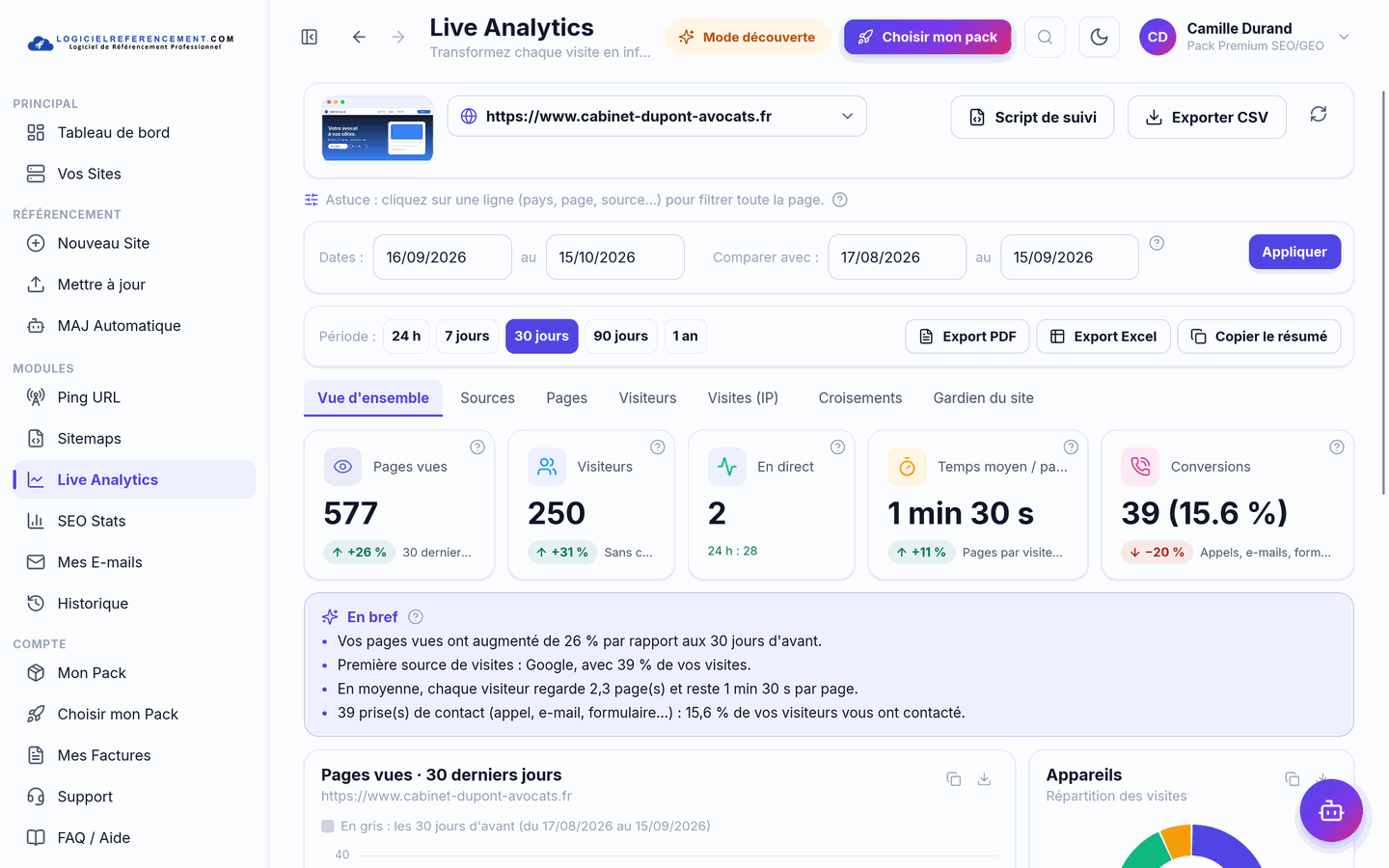Open Mes Factures in sidebar
The image size is (1389, 868).
[x=134, y=755]
